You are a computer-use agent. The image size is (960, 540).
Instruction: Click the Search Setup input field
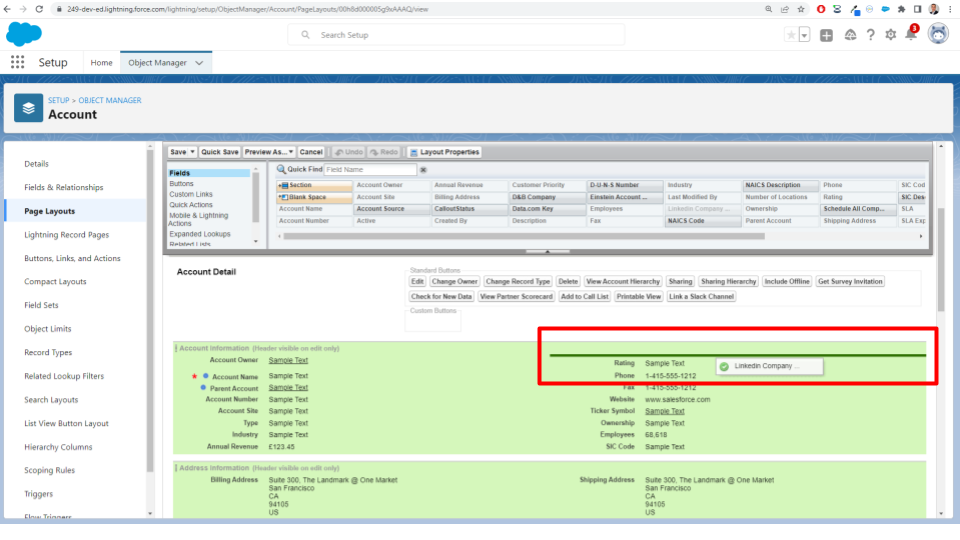coord(456,35)
